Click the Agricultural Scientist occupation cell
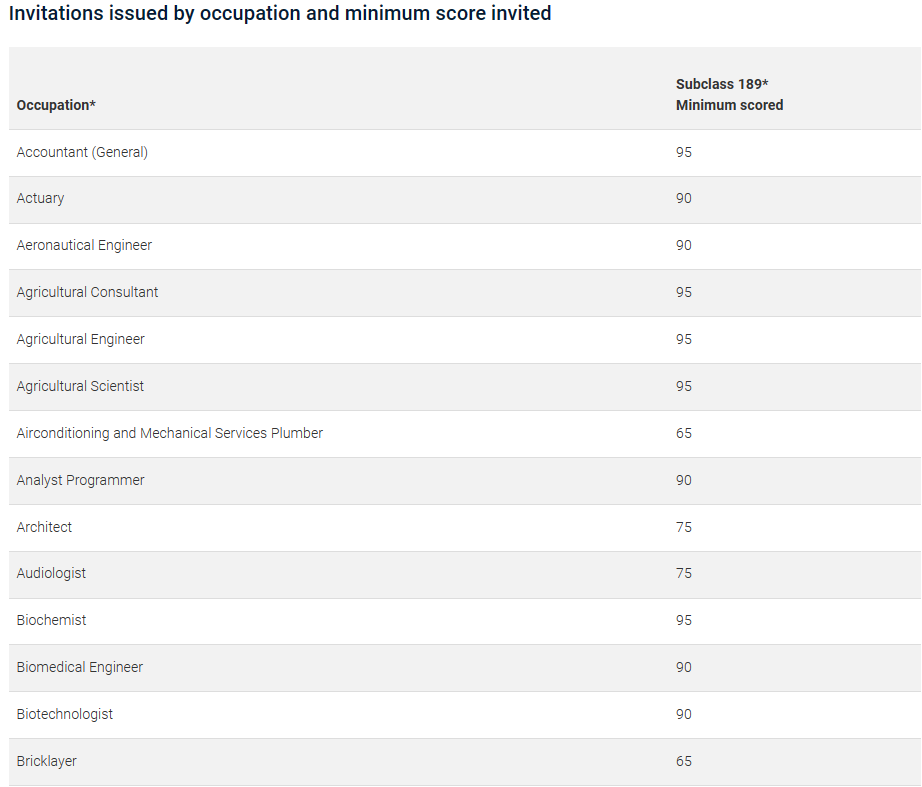The height and width of the screenshot is (787, 922). pos(80,386)
